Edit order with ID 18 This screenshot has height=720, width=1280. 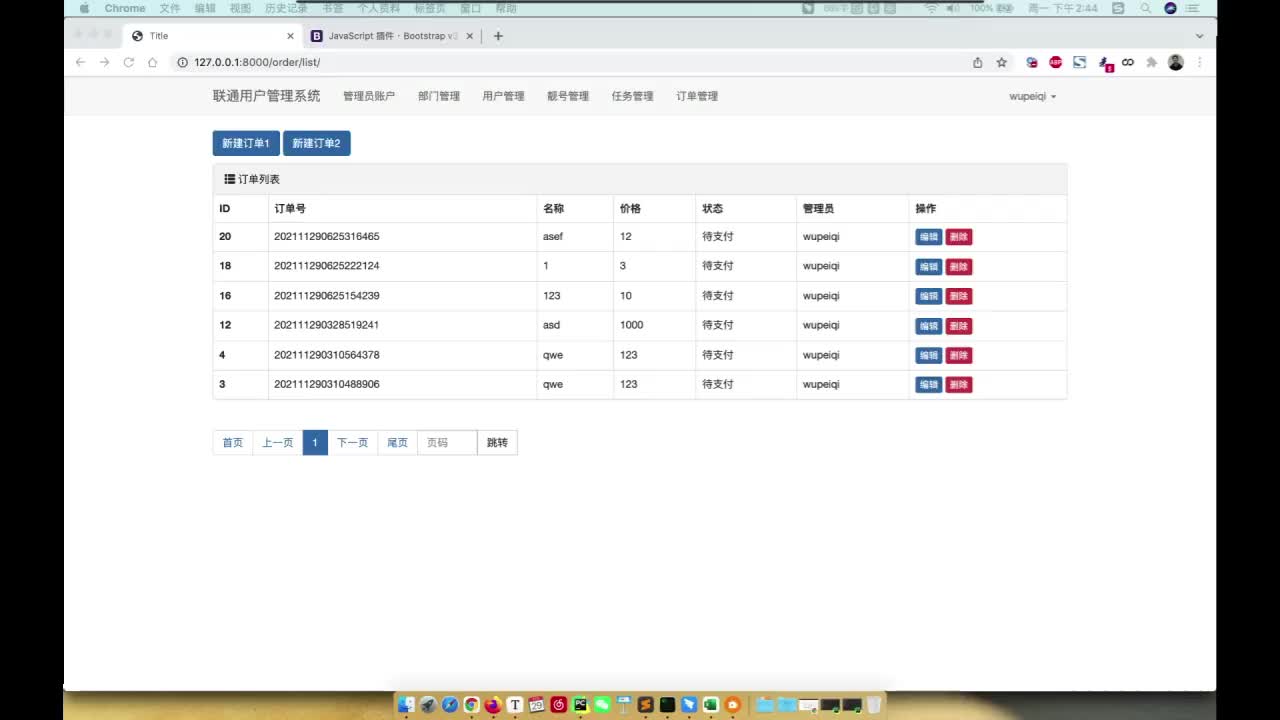point(929,267)
